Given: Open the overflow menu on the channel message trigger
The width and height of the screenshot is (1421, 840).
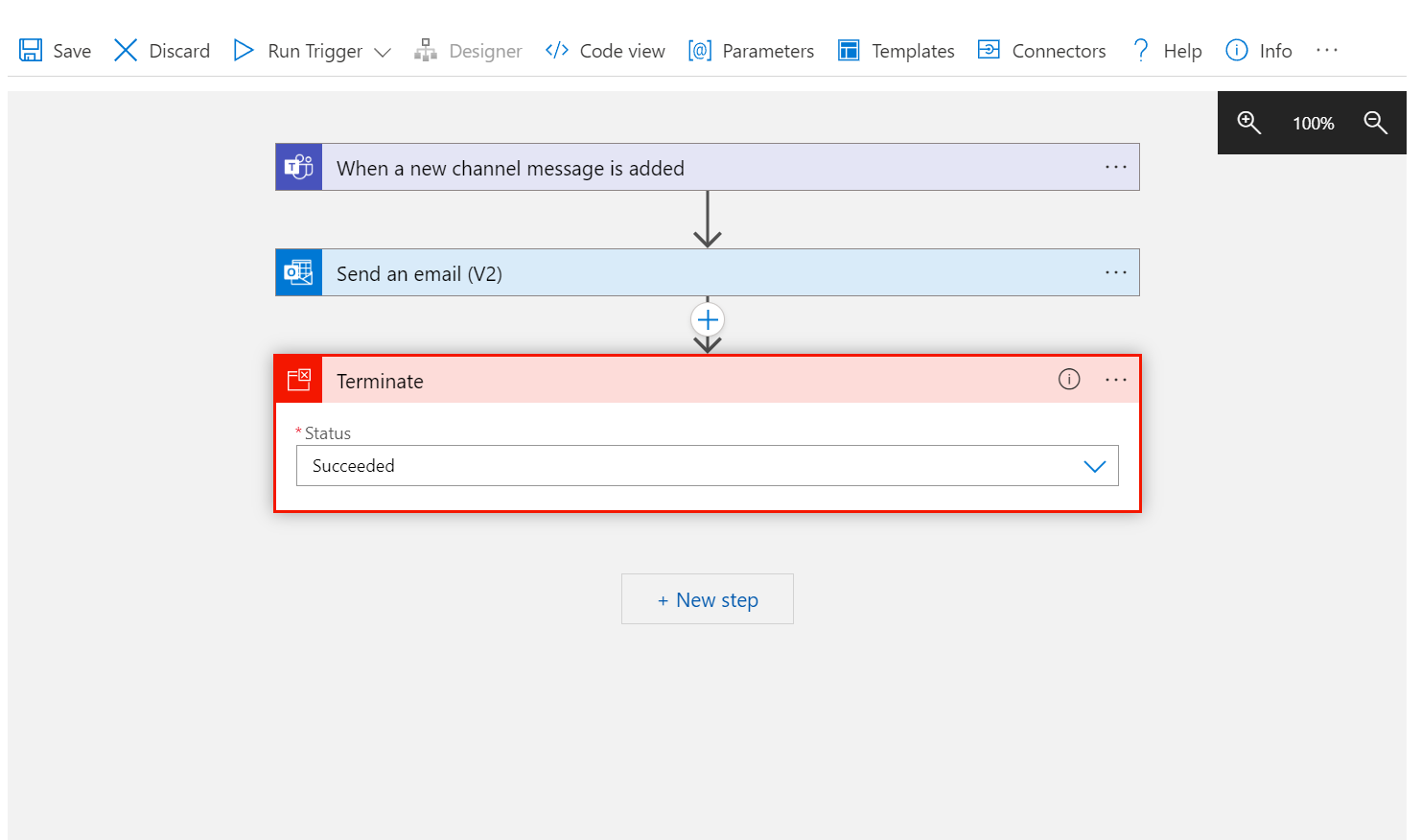Looking at the screenshot, I should pyautogui.click(x=1115, y=167).
